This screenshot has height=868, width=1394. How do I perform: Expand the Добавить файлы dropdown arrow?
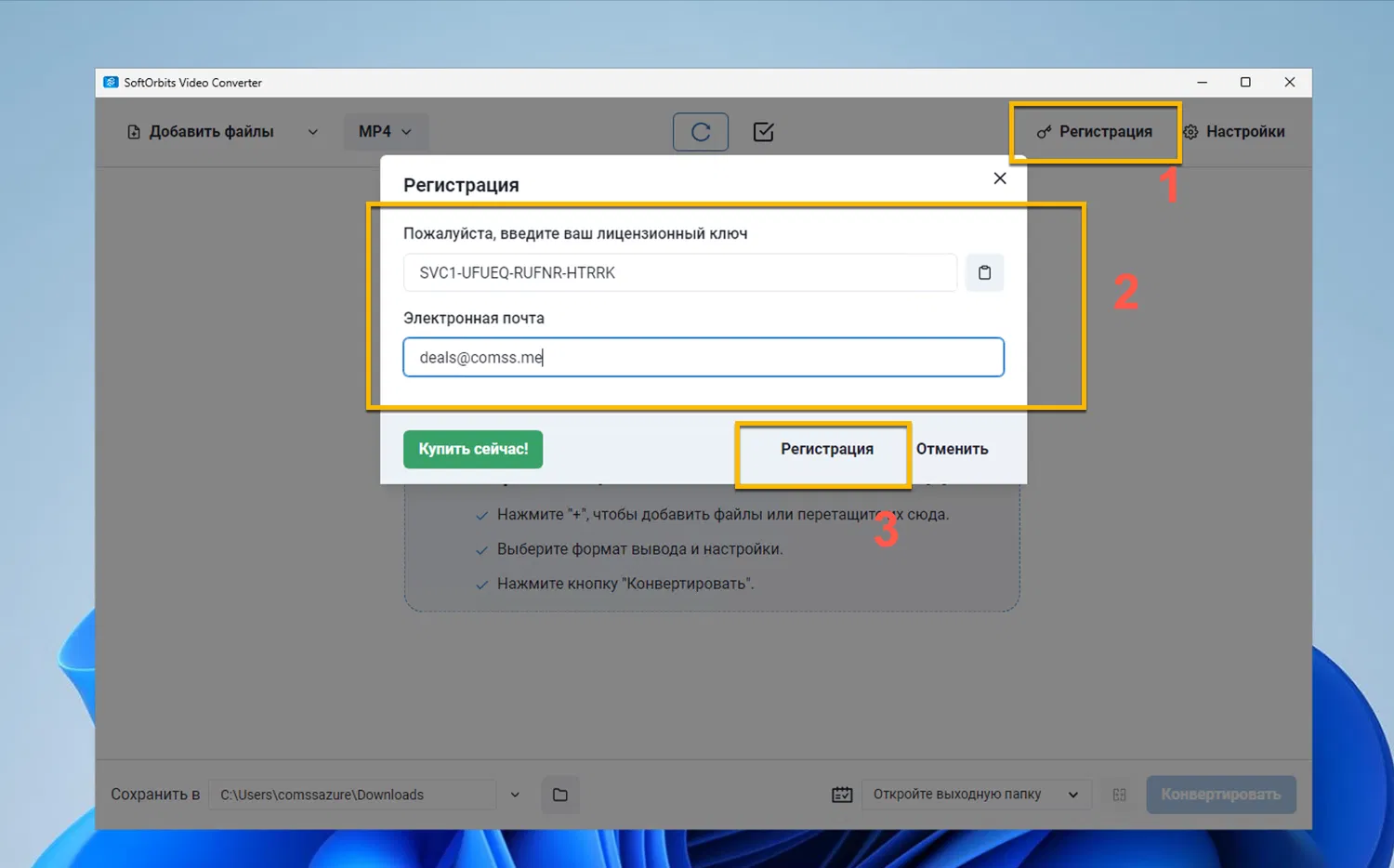point(312,131)
